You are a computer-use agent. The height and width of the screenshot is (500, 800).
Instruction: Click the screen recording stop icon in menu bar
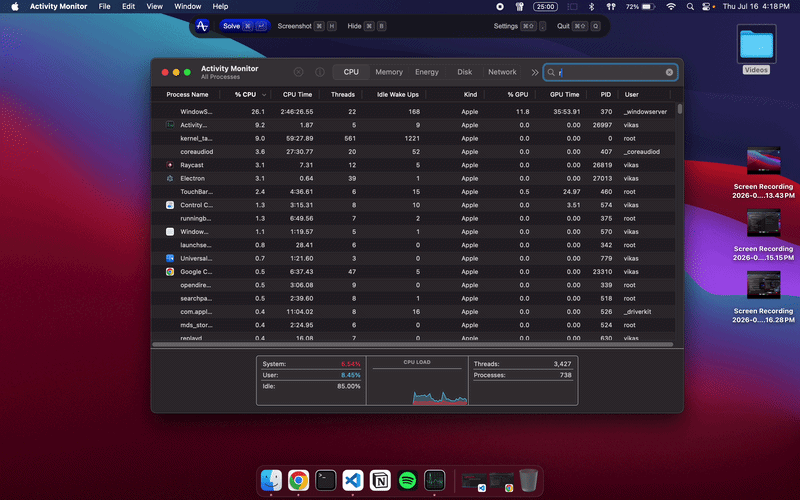click(x=500, y=7)
